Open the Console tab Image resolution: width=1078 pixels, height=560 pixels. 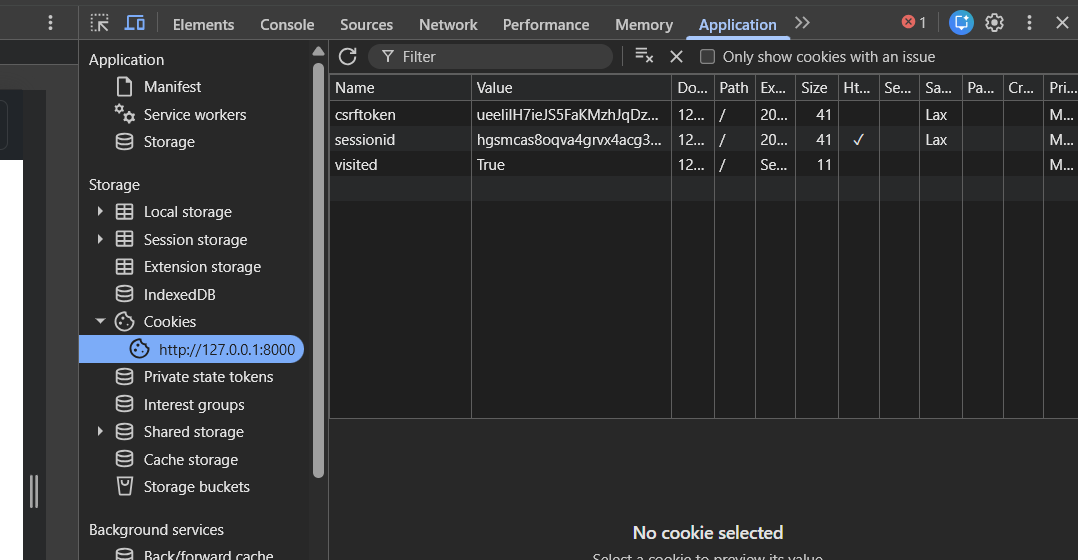pos(287,25)
